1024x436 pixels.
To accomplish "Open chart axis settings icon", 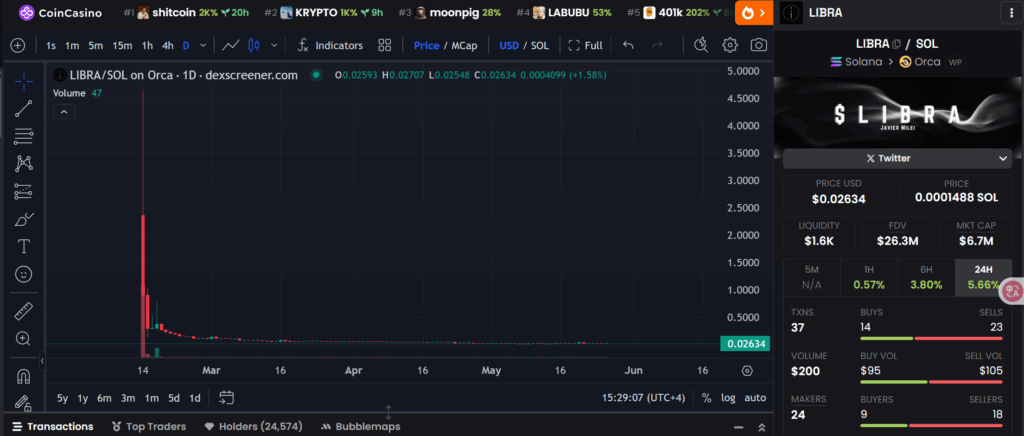I will pyautogui.click(x=748, y=371).
